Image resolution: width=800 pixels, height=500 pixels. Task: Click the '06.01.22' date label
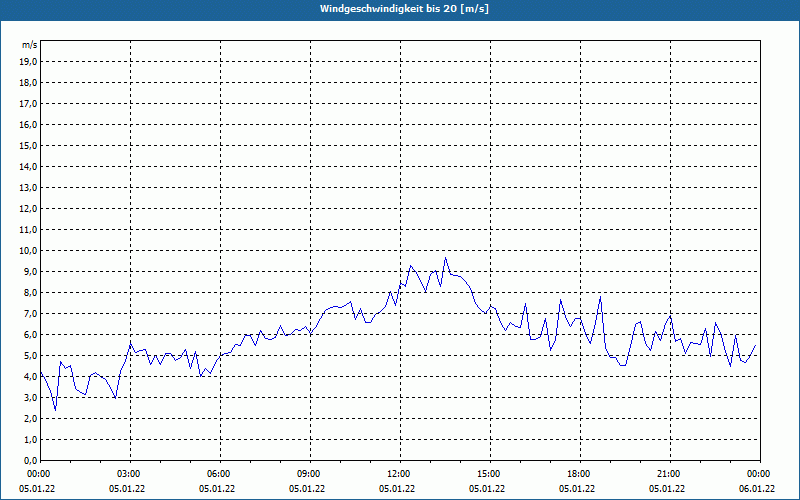coord(757,488)
